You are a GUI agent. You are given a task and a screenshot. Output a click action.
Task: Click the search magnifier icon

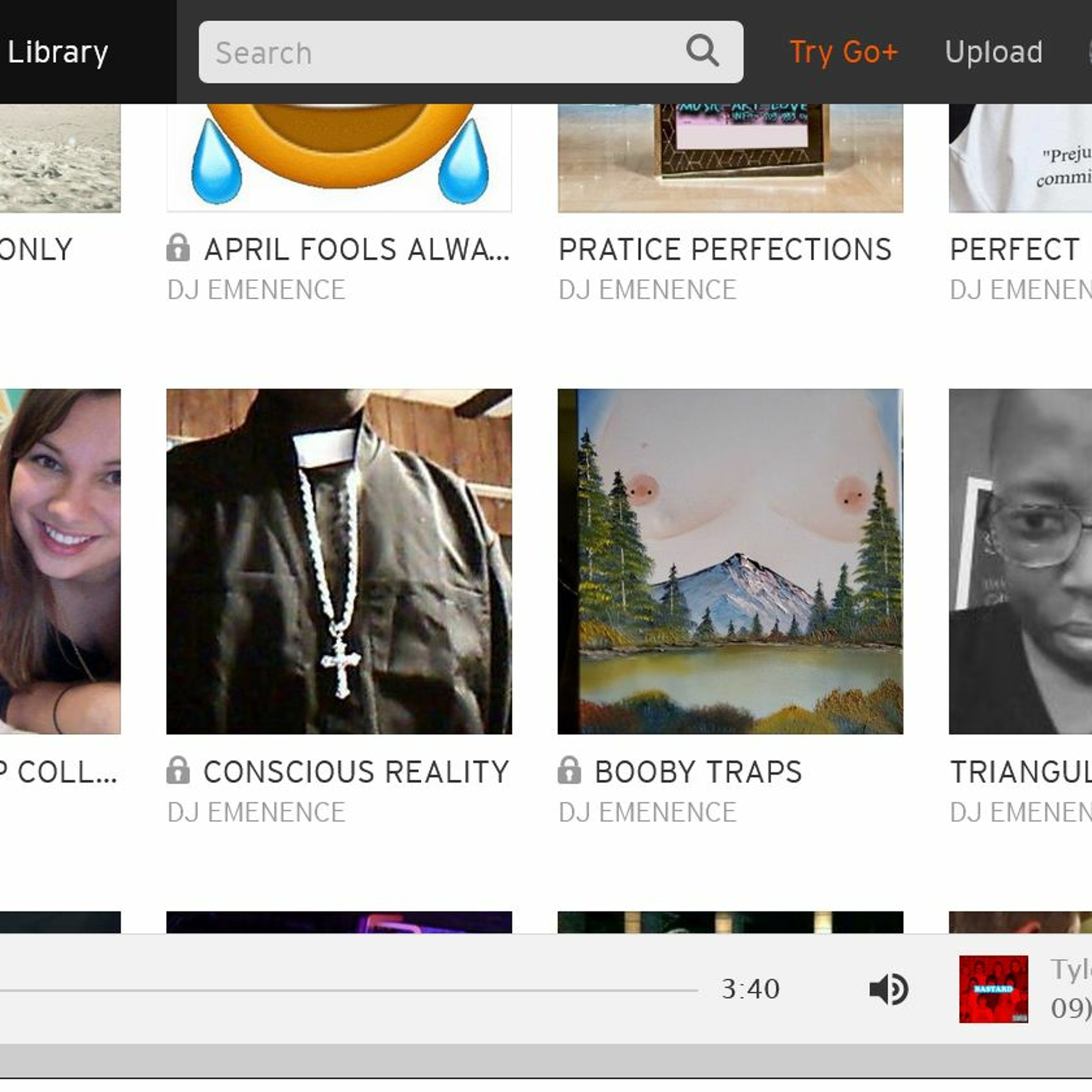(702, 51)
